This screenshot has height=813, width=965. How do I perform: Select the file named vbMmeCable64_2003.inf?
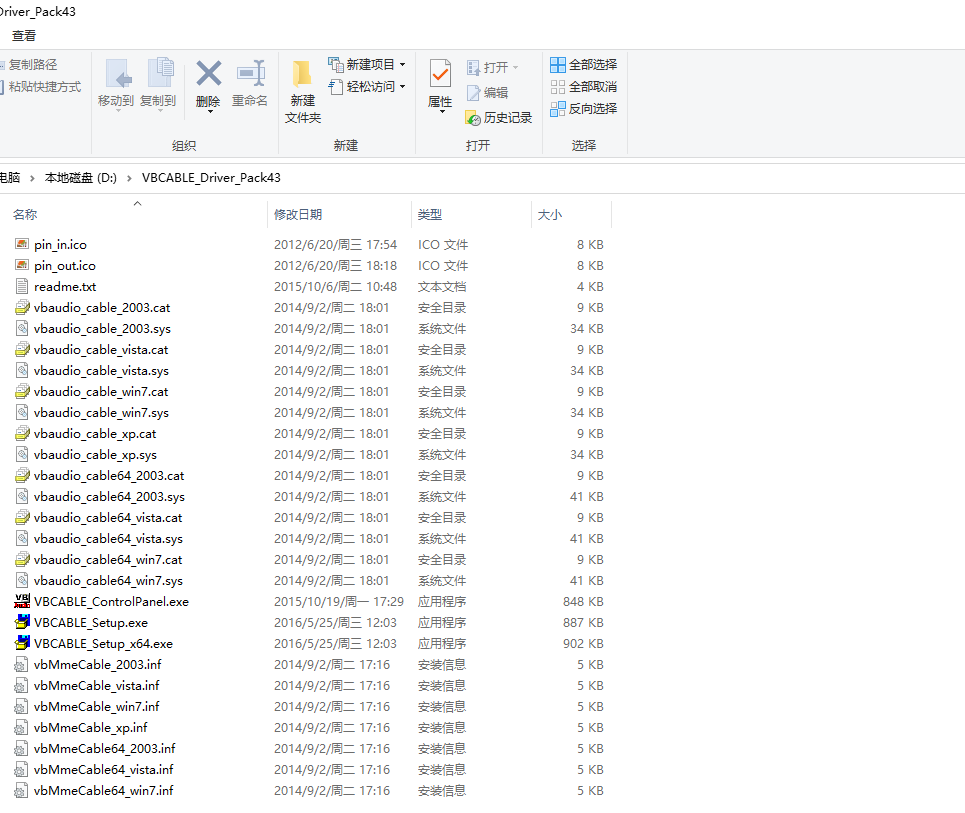tap(105, 748)
